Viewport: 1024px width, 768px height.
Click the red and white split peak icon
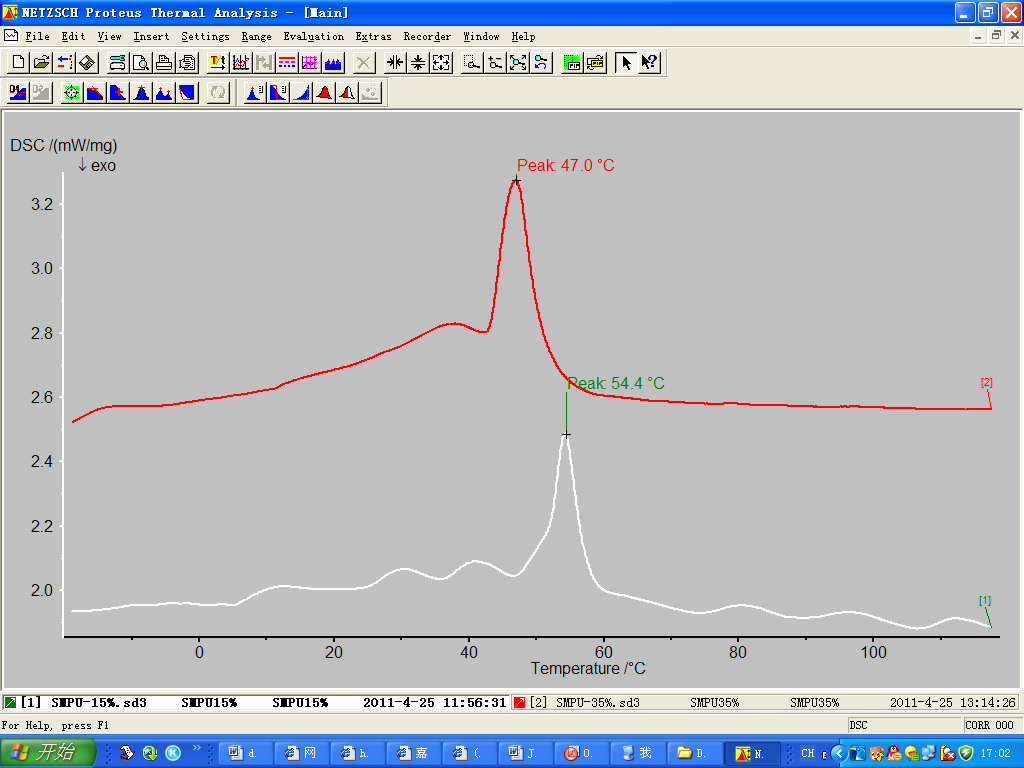coord(347,93)
